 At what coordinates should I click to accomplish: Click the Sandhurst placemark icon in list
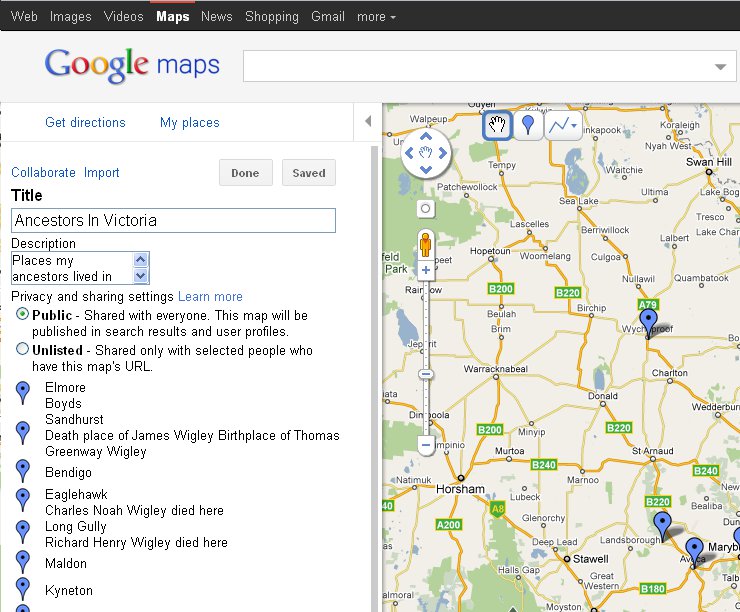coord(23,433)
